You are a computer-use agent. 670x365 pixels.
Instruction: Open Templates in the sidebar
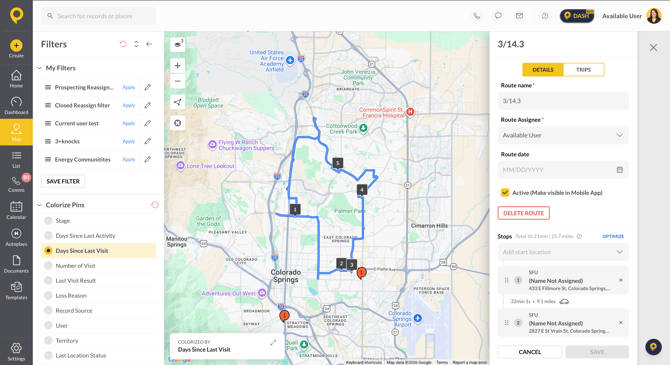16,291
